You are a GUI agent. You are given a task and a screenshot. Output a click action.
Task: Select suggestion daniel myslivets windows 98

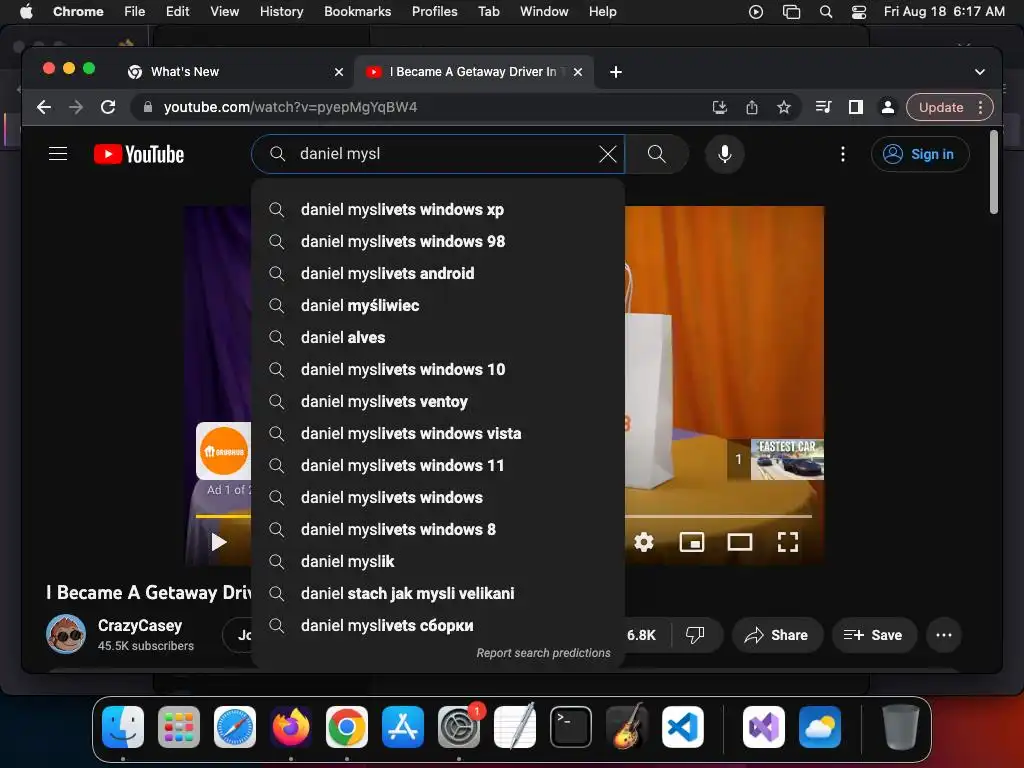(x=438, y=242)
